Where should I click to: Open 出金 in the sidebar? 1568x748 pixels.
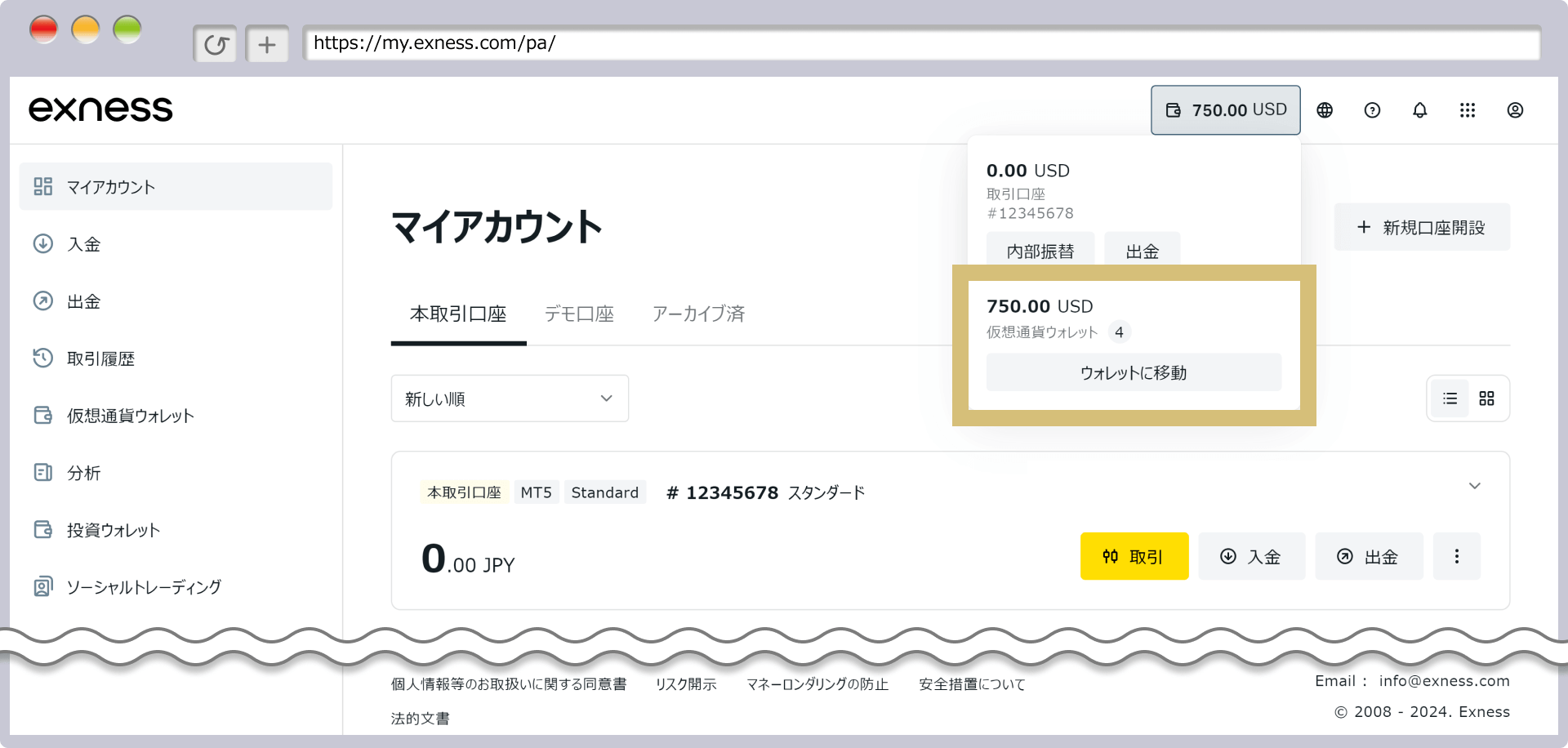pyautogui.click(x=176, y=301)
